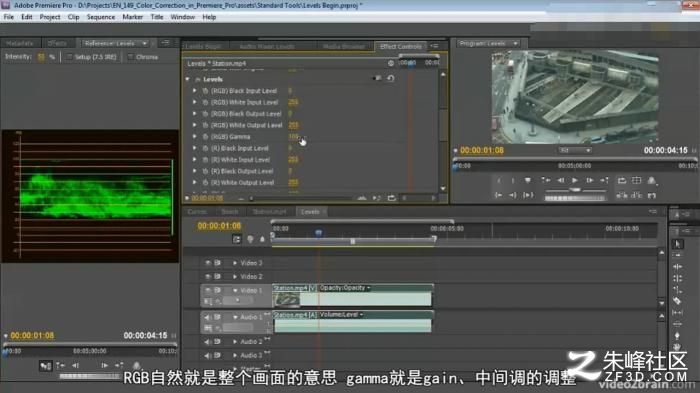Click the timeline playhead marker
Viewport: 700px width, 393px height.
318,233
